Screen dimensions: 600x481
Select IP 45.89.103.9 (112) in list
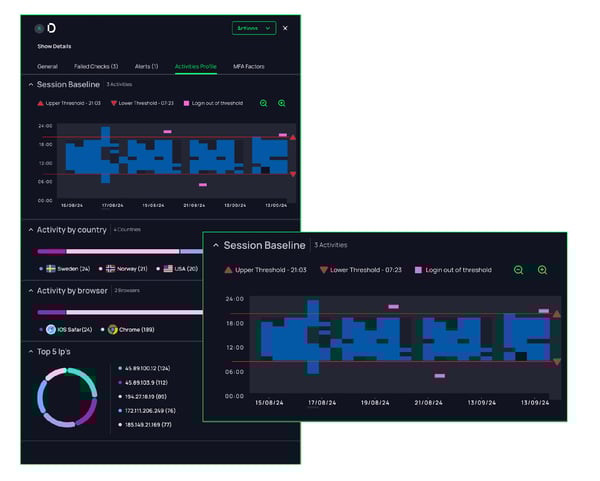(x=146, y=383)
